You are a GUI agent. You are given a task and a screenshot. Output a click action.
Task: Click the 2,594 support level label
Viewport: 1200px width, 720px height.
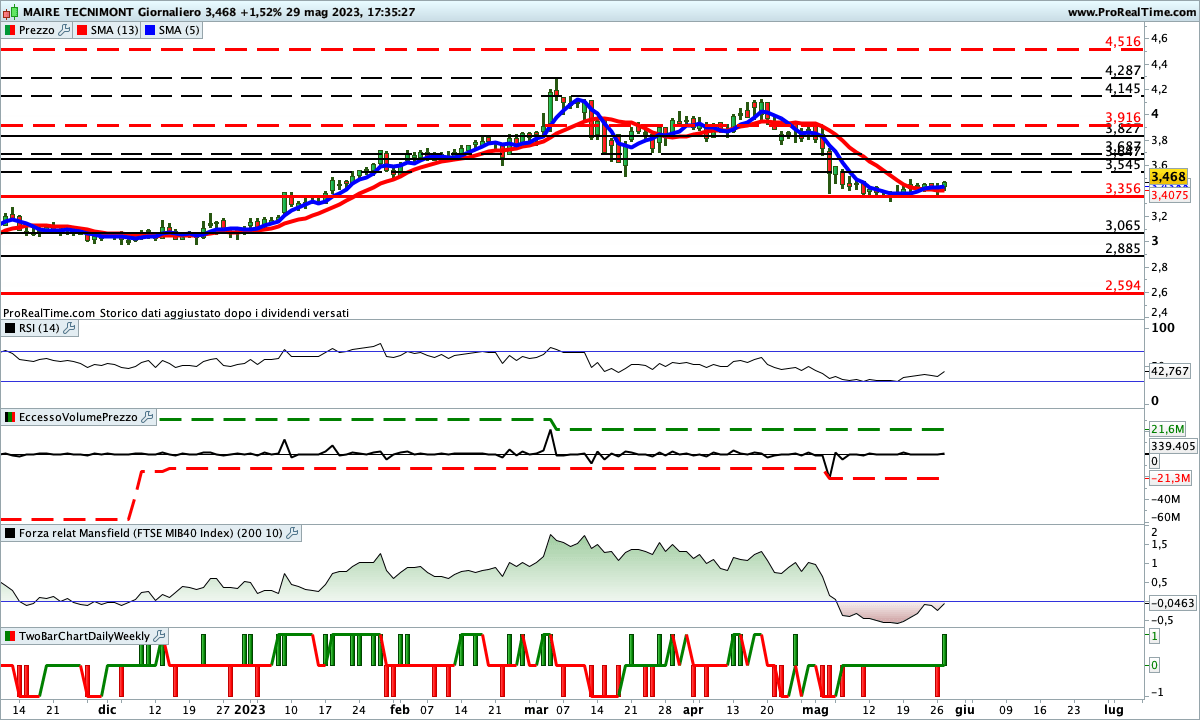1122,286
